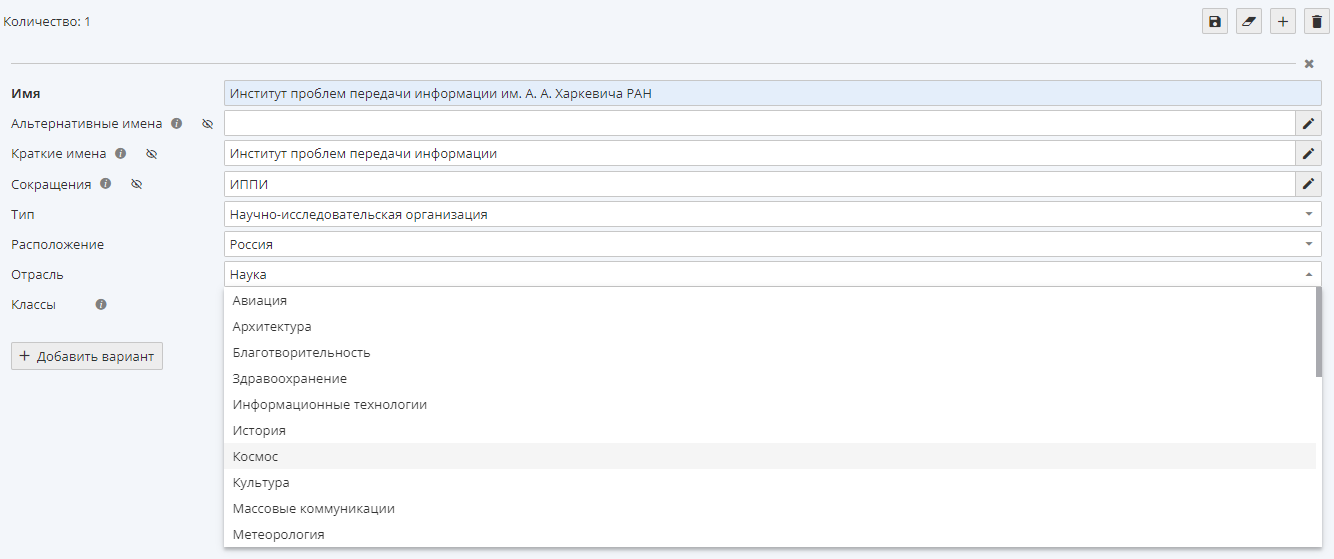Screen dimensions: 1334x559
Task: Pick Информационные технологии option
Action: pyautogui.click(x=770, y=404)
